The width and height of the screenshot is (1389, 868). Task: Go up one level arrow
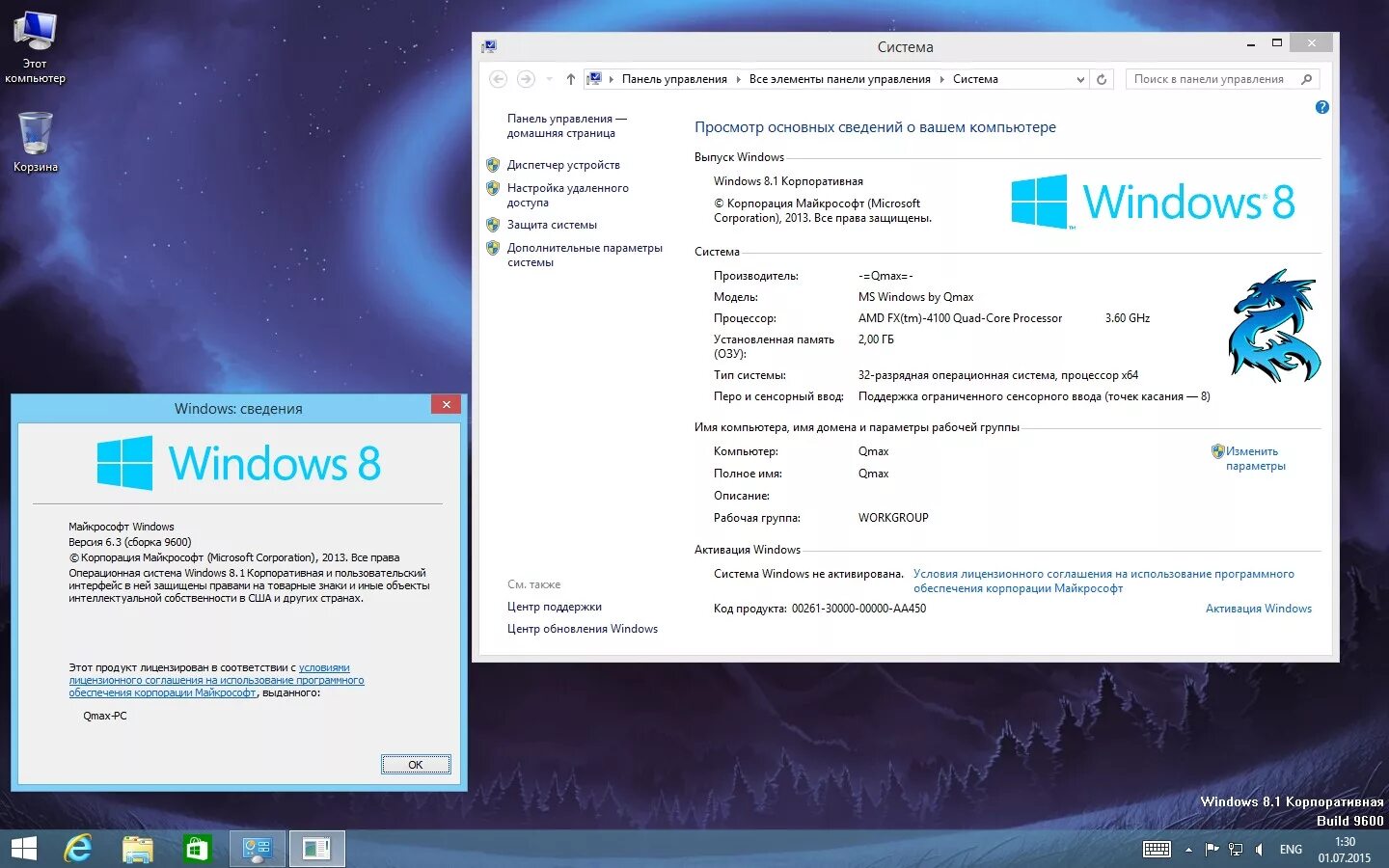click(x=571, y=79)
